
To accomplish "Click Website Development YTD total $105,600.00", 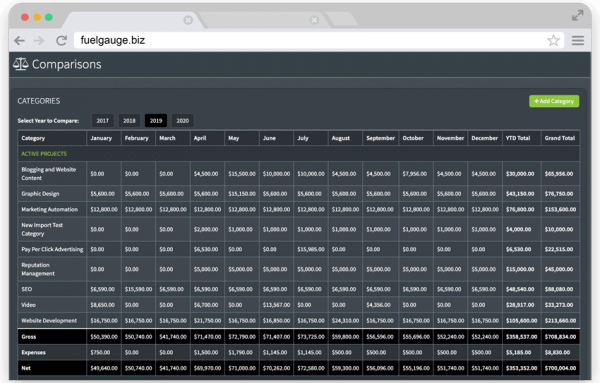I will point(521,321).
